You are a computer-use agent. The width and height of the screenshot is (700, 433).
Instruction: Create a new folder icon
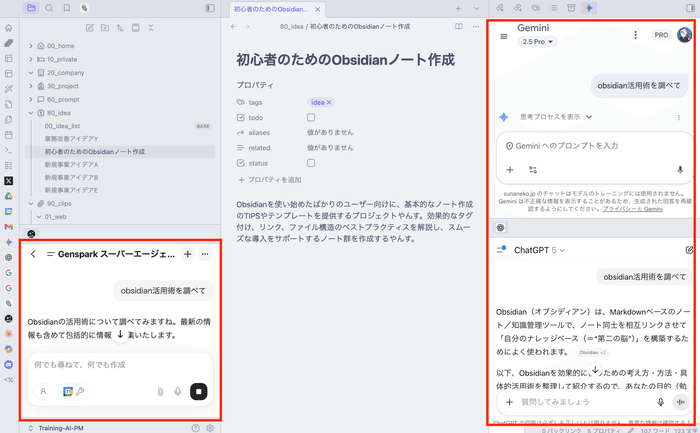[x=105, y=28]
